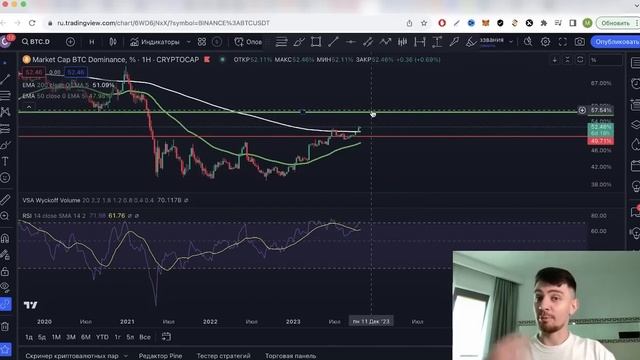Toggle magnet mode in left toolbar
The width and height of the screenshot is (640, 360).
[x=5, y=238]
